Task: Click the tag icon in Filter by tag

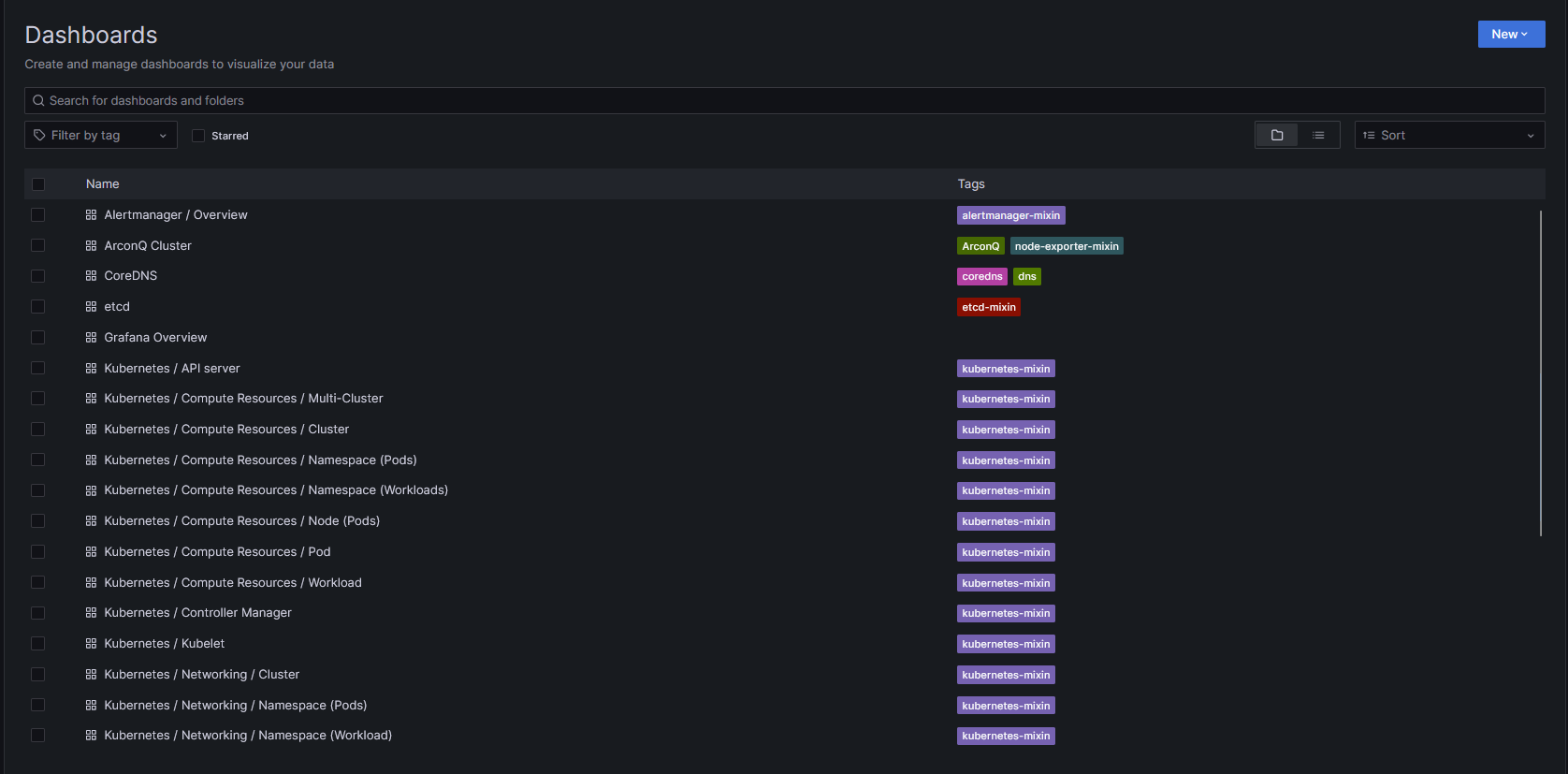Action: click(39, 135)
